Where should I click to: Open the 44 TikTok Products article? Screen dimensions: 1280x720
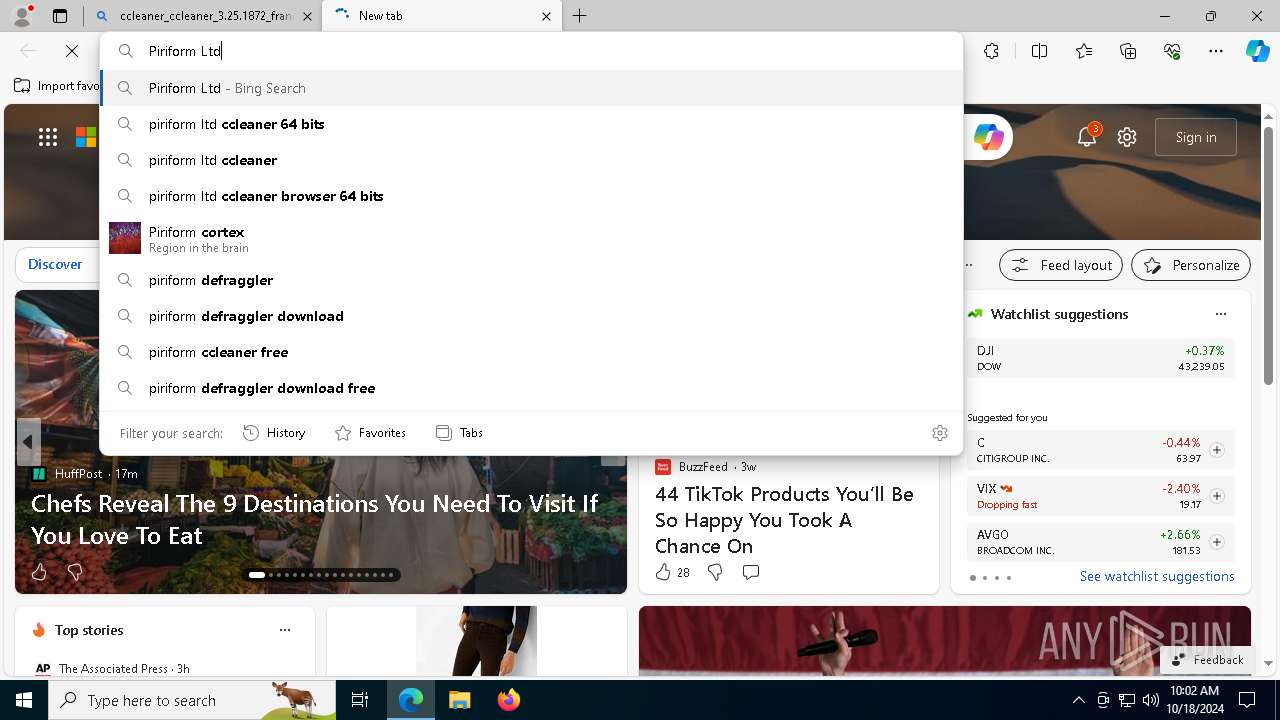tap(785, 520)
